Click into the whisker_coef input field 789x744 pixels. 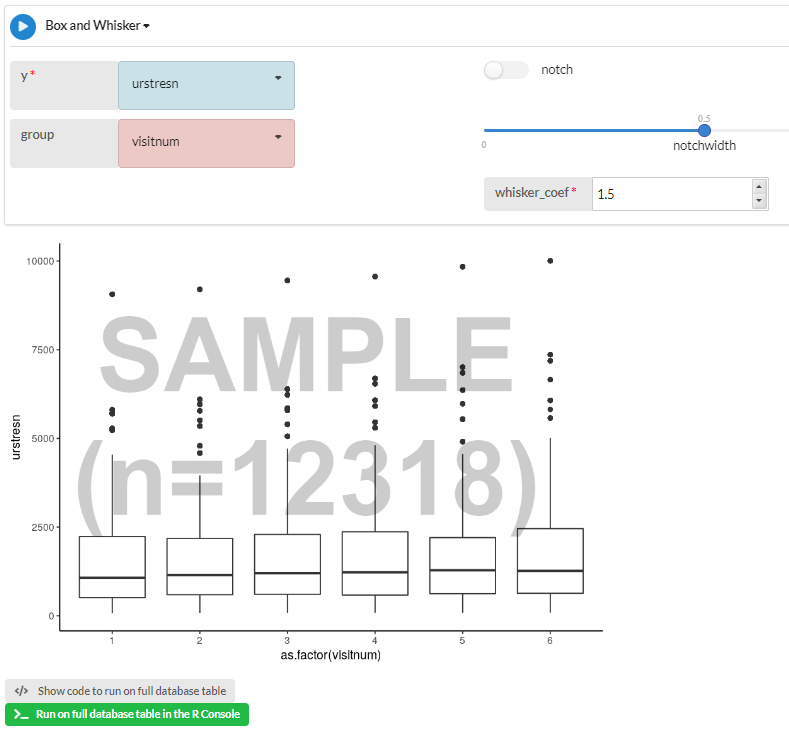coord(670,194)
